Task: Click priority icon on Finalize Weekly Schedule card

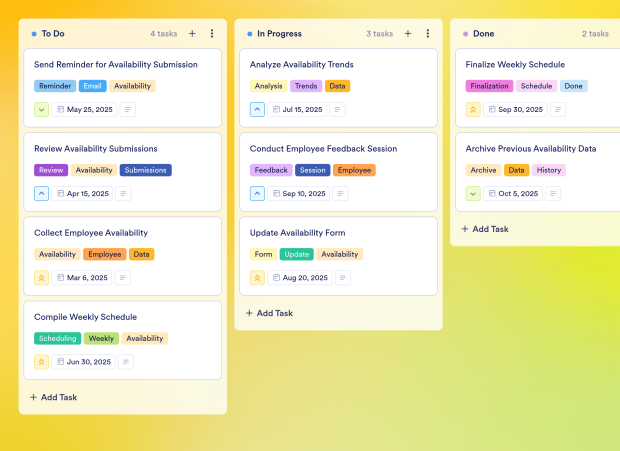Action: pyautogui.click(x=473, y=109)
